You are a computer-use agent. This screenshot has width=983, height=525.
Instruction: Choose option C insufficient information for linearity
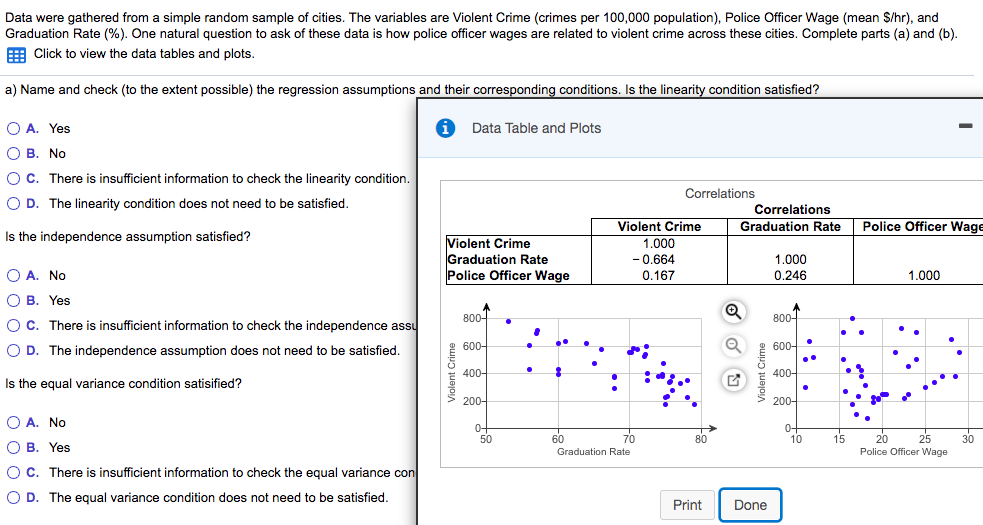[x=13, y=179]
